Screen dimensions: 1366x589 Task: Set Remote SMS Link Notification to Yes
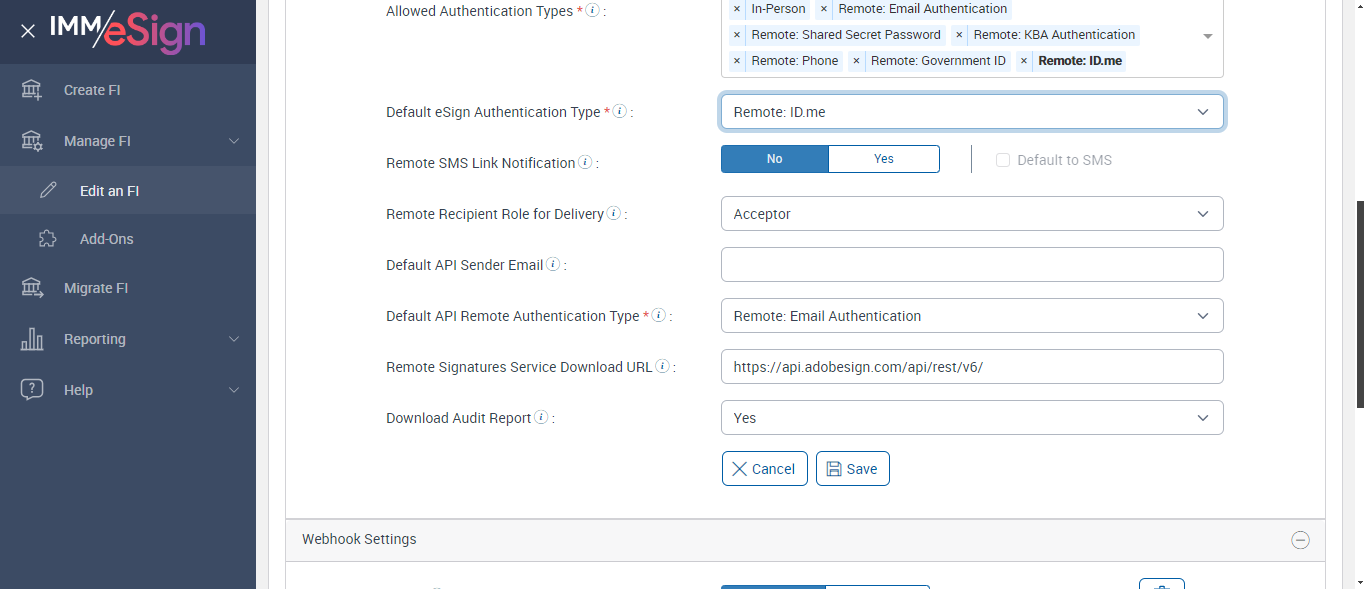click(884, 159)
